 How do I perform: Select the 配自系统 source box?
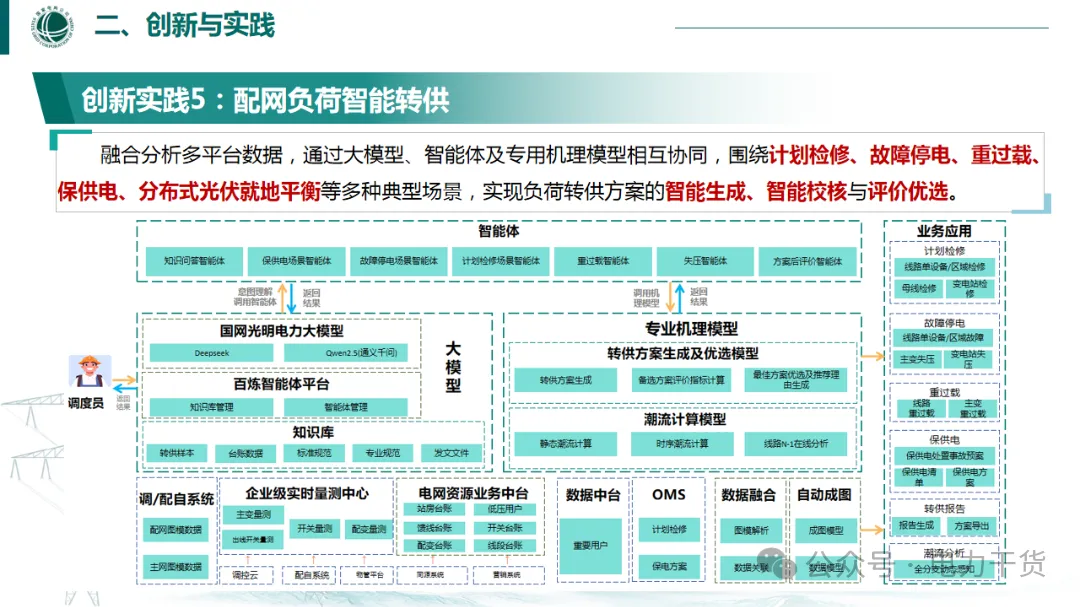311,575
